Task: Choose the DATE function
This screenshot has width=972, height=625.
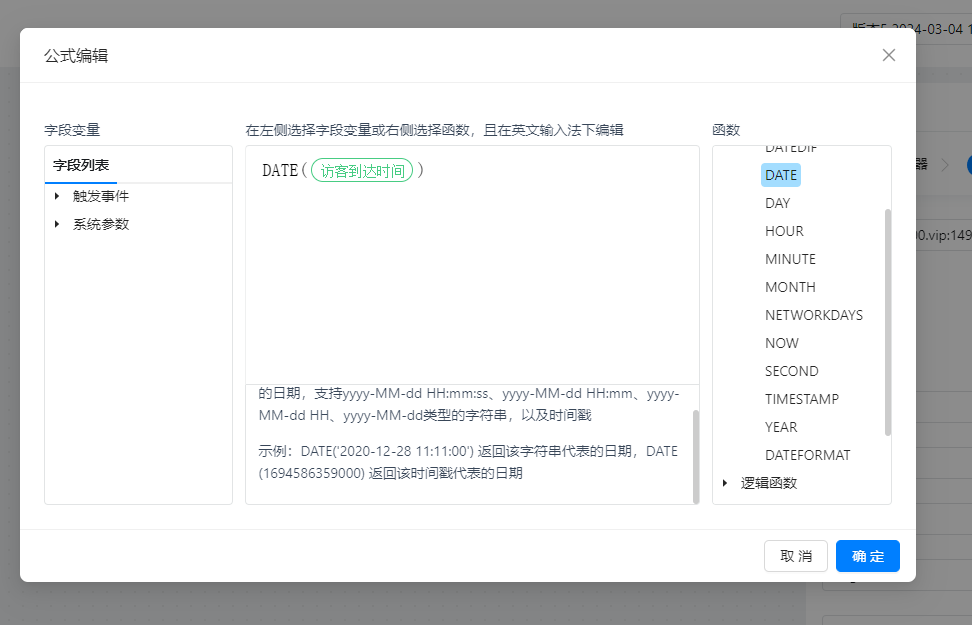Action: tap(780, 175)
